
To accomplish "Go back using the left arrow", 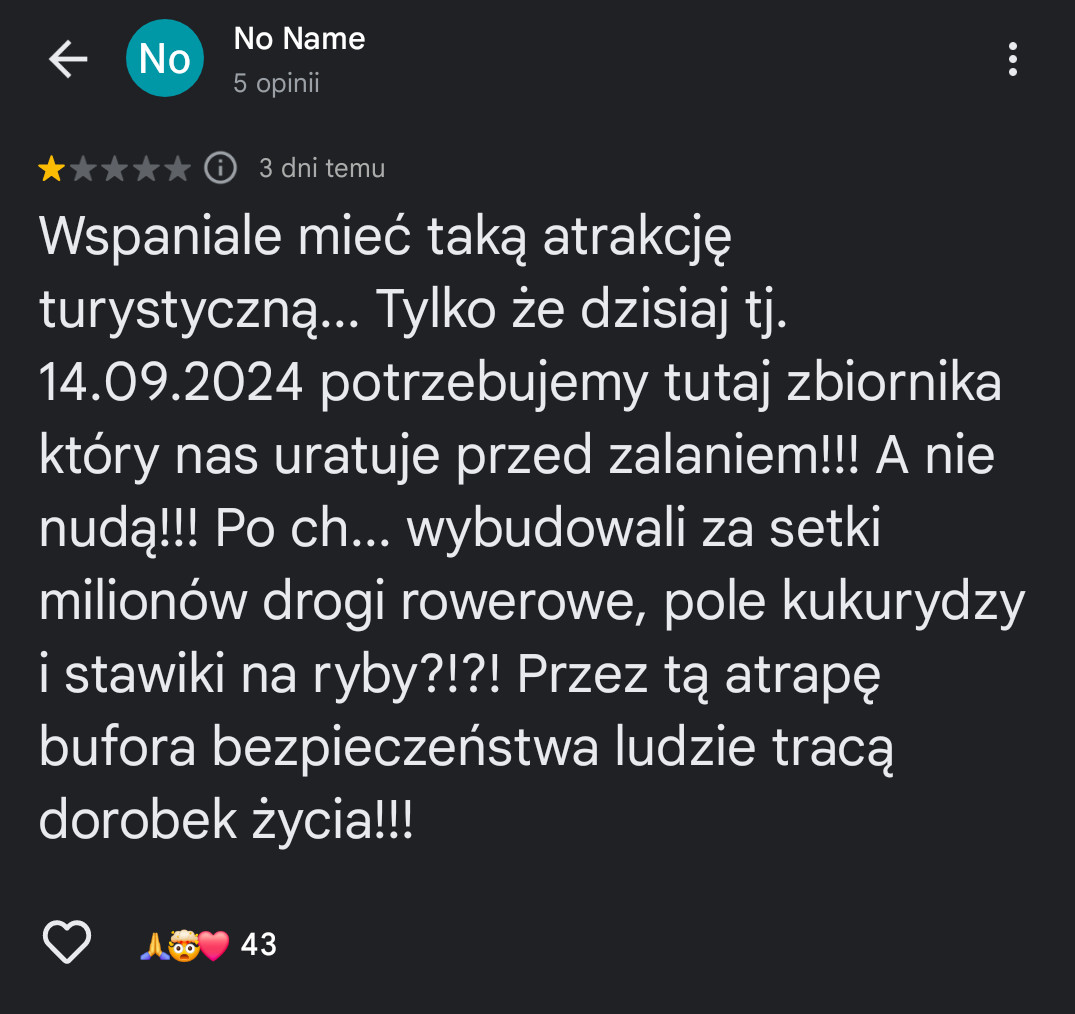I will pos(68,60).
